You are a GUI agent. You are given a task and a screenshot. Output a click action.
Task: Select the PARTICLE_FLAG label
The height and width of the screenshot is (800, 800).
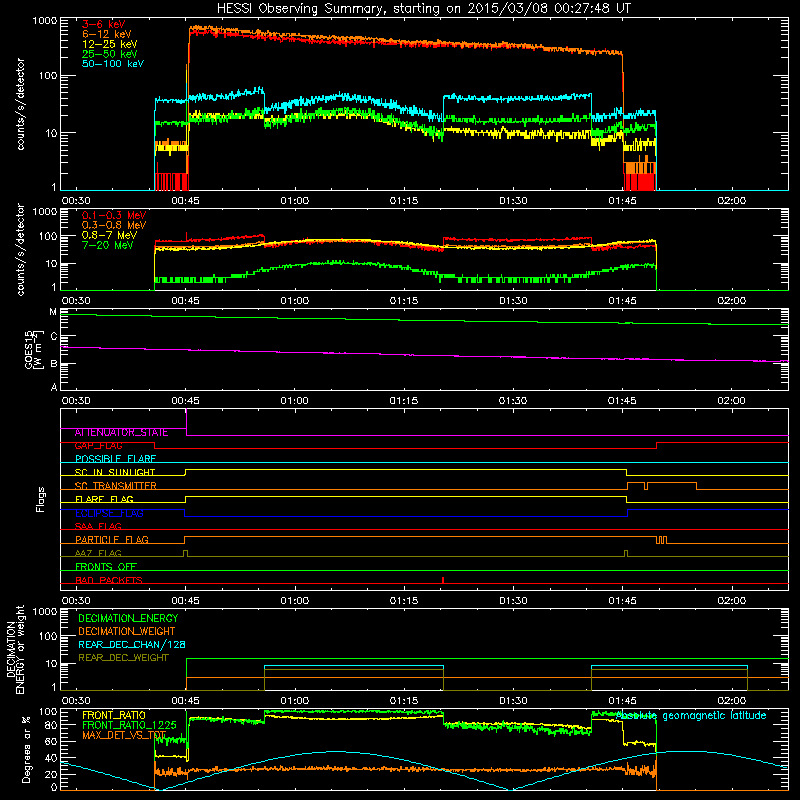[x=111, y=540]
